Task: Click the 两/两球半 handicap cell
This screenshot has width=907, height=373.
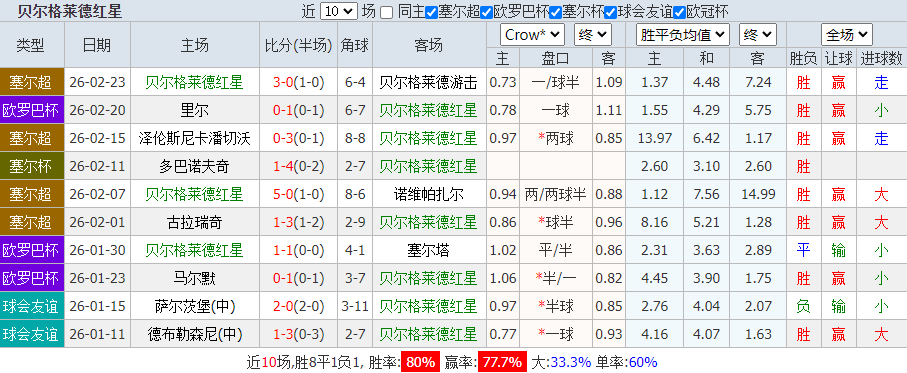Action: pos(555,194)
